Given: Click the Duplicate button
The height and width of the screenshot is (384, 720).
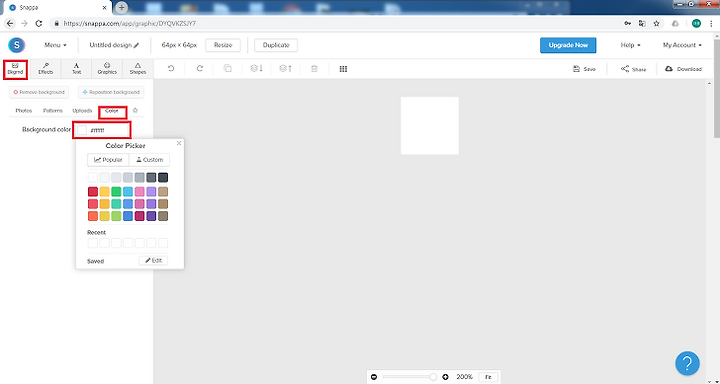Looking at the screenshot, I should 276,45.
